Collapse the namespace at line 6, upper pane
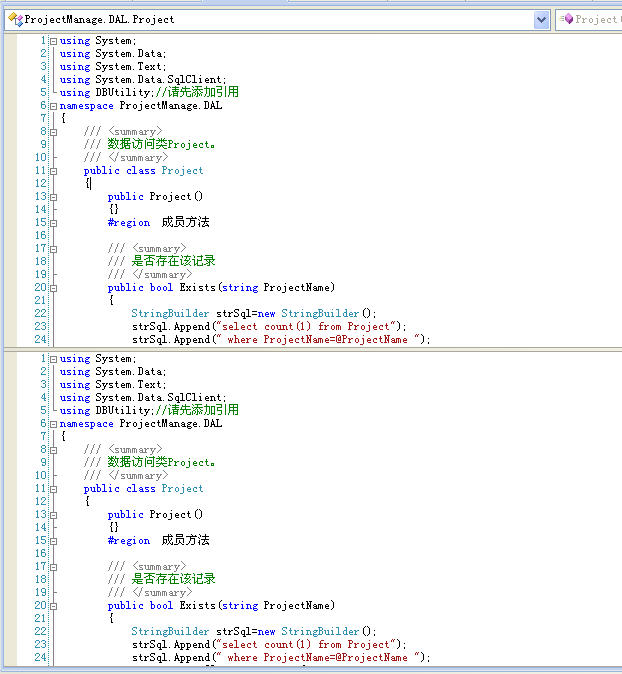Viewport: 622px width, 674px height. tap(53, 106)
